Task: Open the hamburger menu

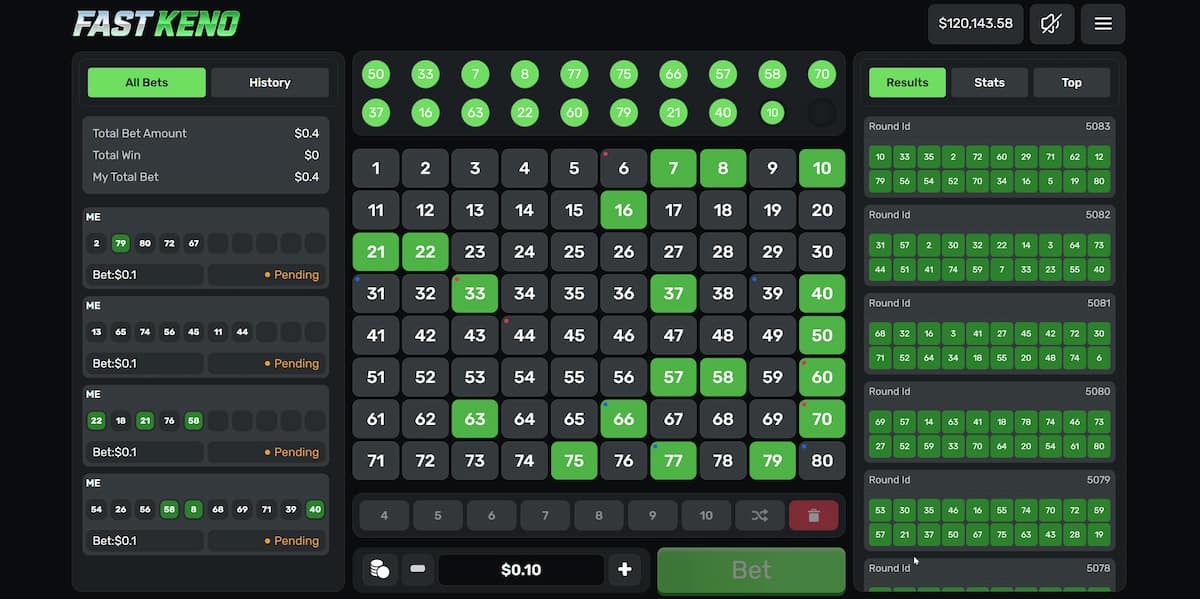Action: tap(1103, 24)
